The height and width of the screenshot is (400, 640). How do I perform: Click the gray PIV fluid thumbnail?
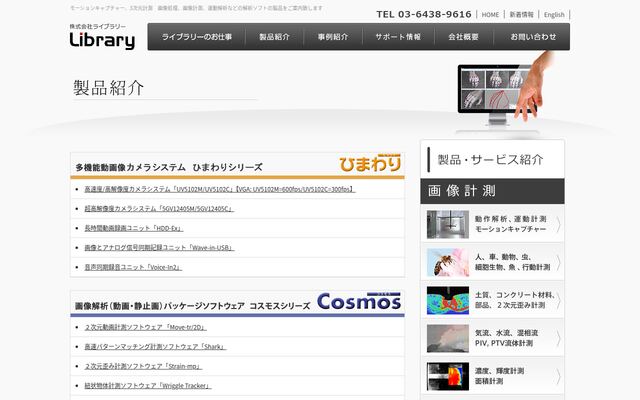point(448,338)
